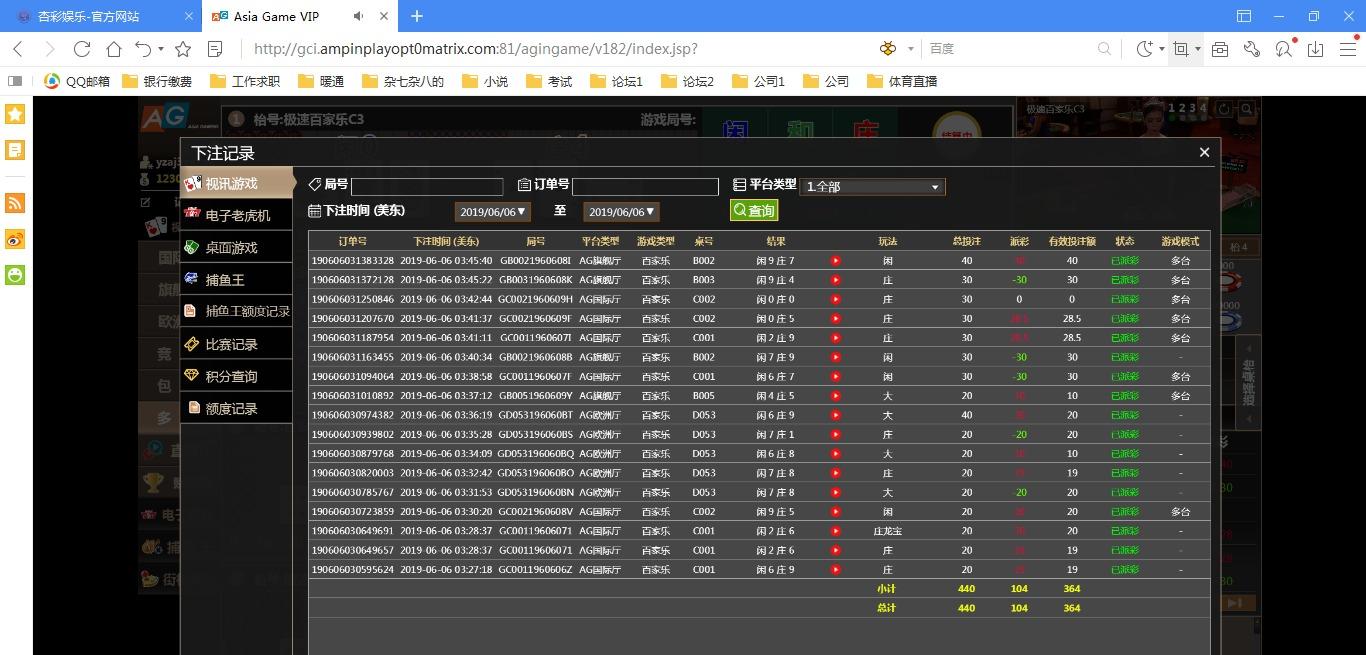Reload the page with refresh icon

coord(82,48)
